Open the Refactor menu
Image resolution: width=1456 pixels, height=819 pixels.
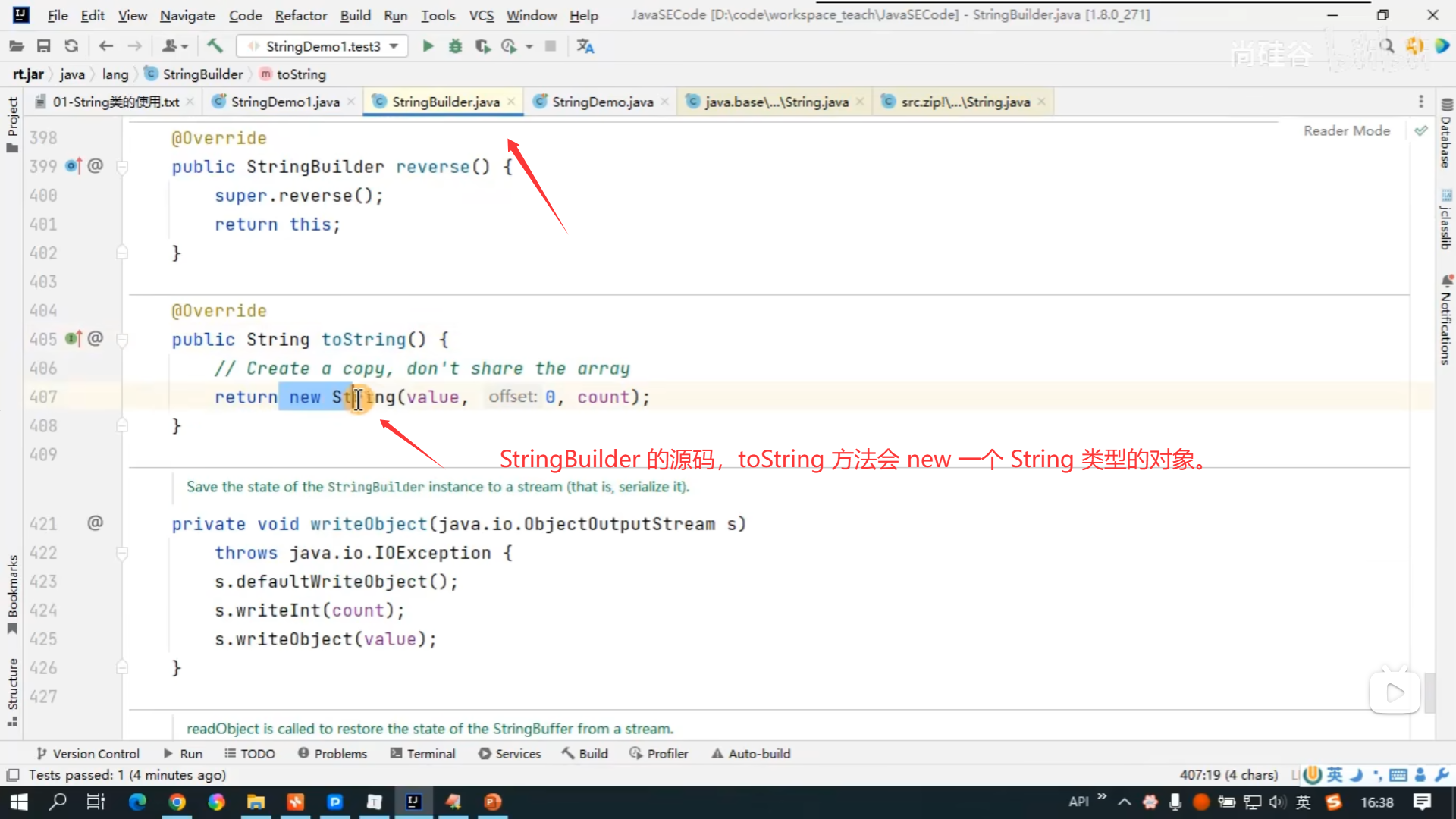pos(300,15)
